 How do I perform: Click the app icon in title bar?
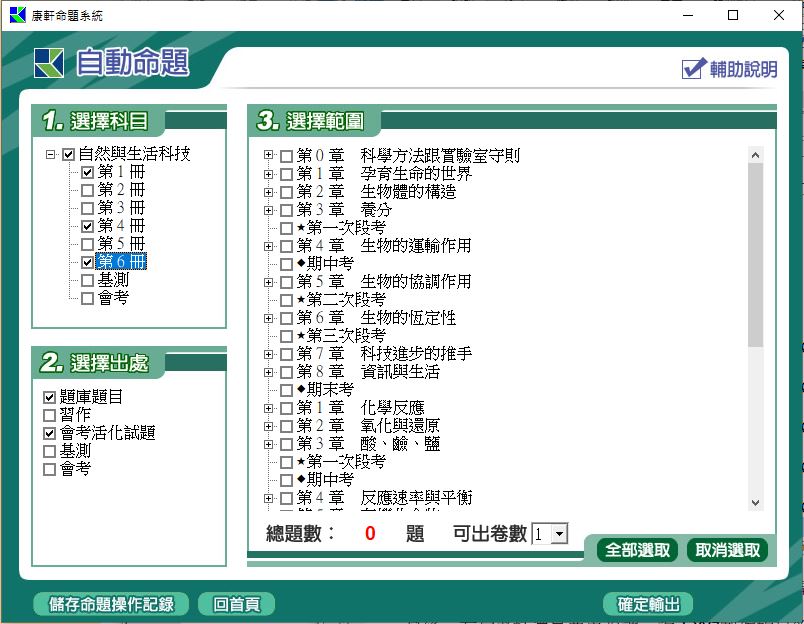(17, 15)
